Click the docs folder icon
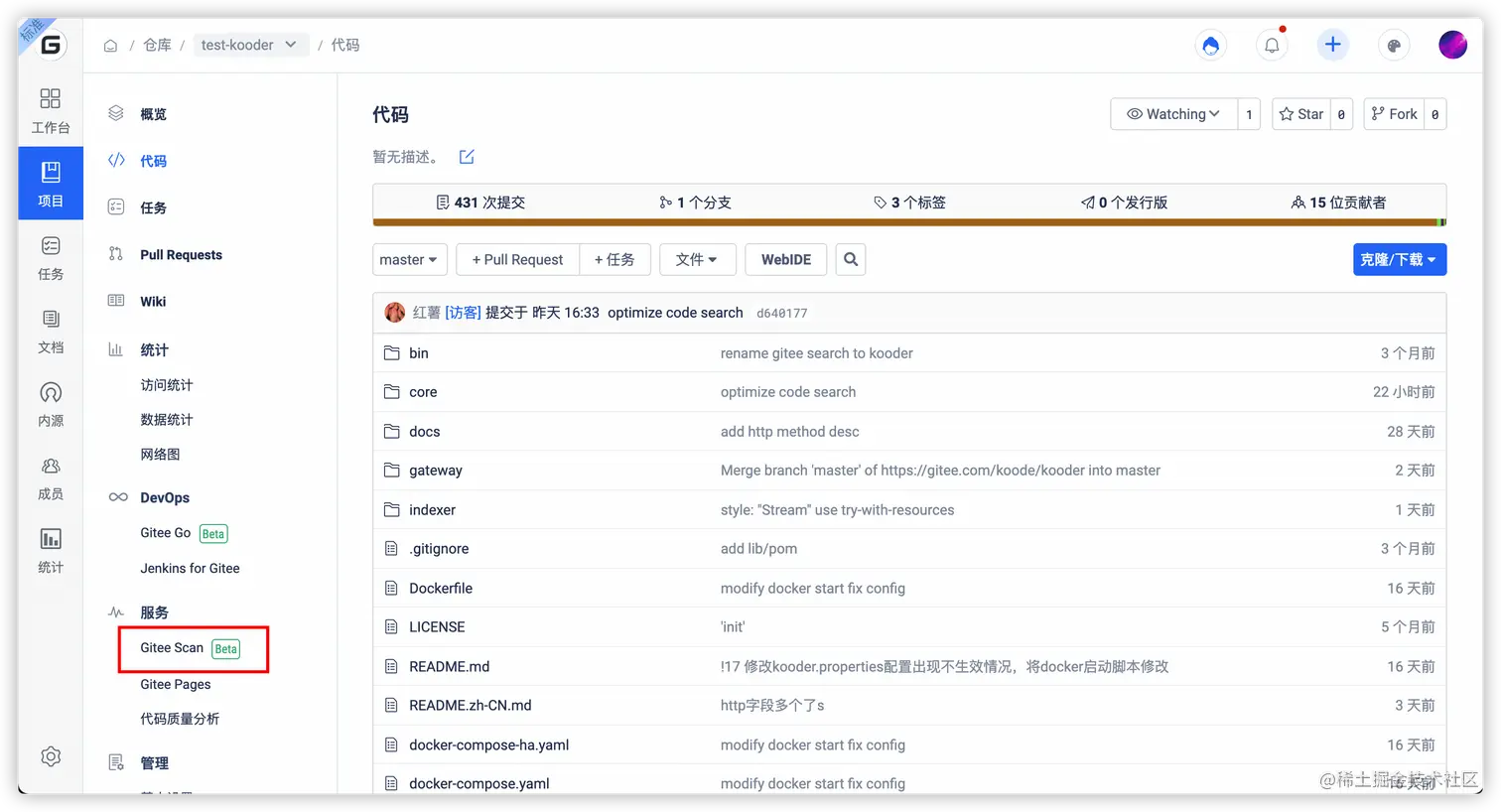This screenshot has height=812, width=1501. pos(392,432)
